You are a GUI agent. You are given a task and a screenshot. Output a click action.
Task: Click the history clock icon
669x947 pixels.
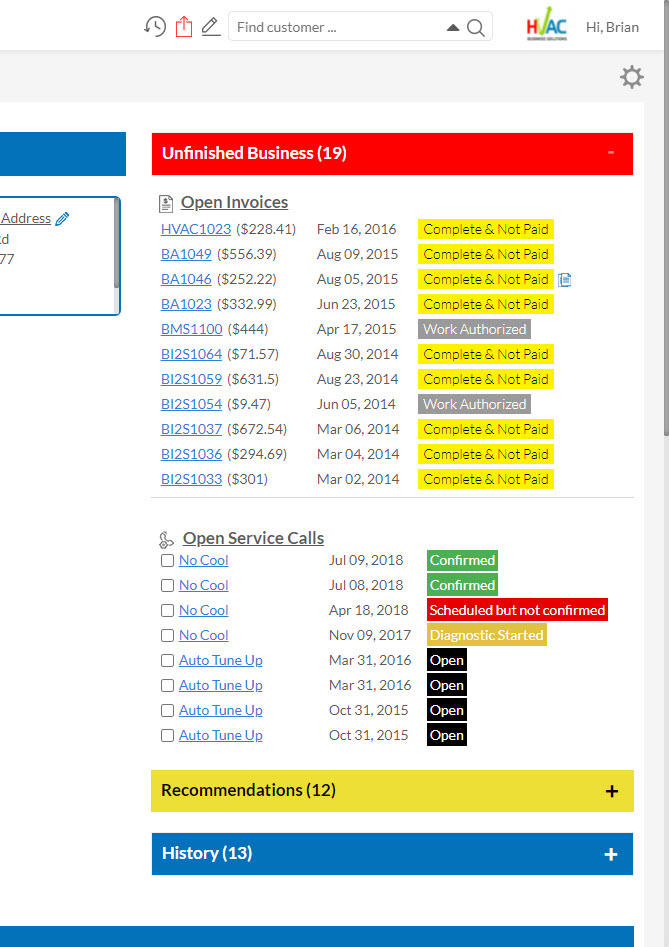coord(155,27)
